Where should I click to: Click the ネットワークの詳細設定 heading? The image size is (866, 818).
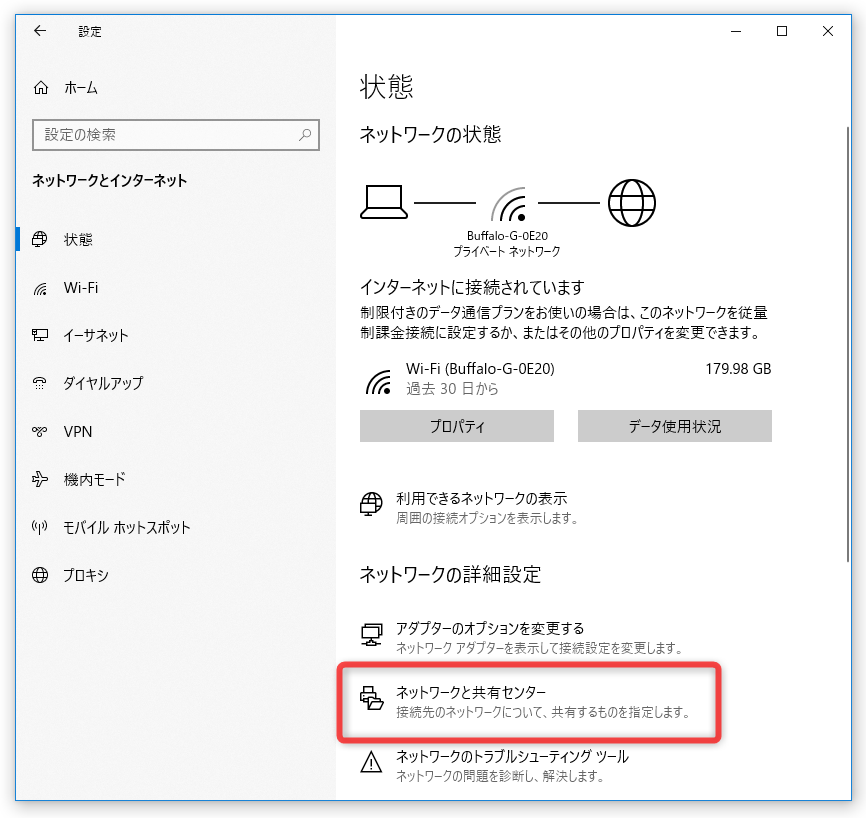click(x=450, y=574)
